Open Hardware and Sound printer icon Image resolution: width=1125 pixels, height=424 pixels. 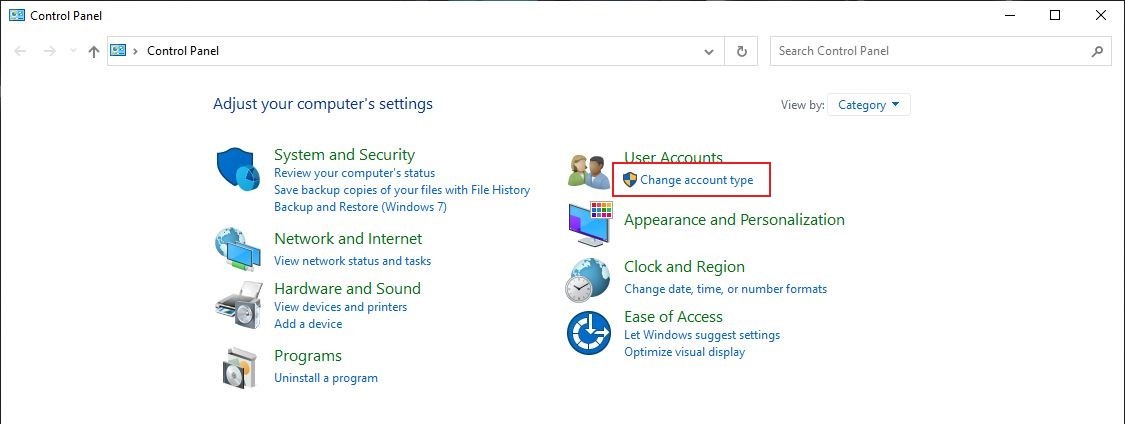tap(237, 304)
